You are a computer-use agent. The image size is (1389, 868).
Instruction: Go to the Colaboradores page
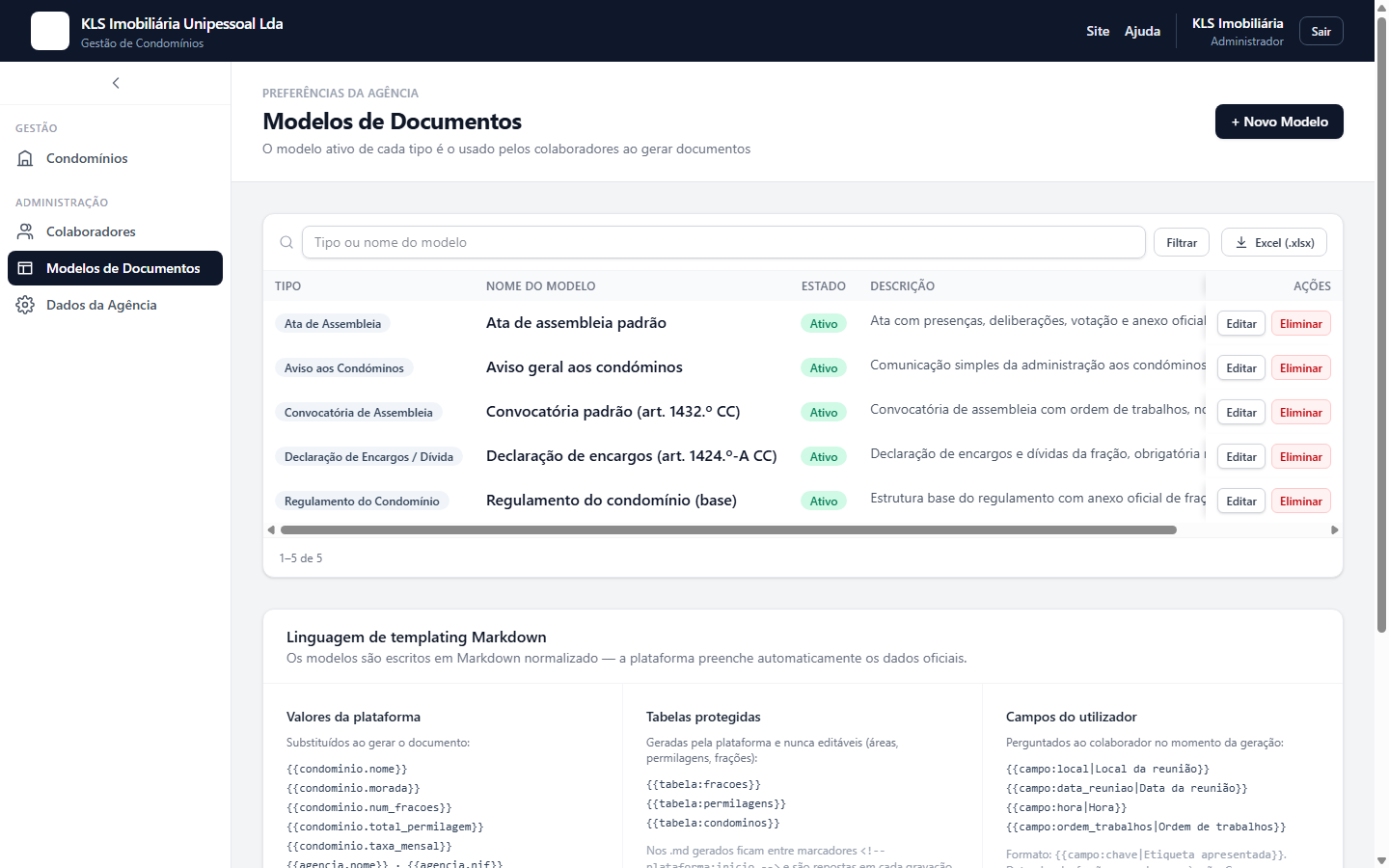point(116,231)
